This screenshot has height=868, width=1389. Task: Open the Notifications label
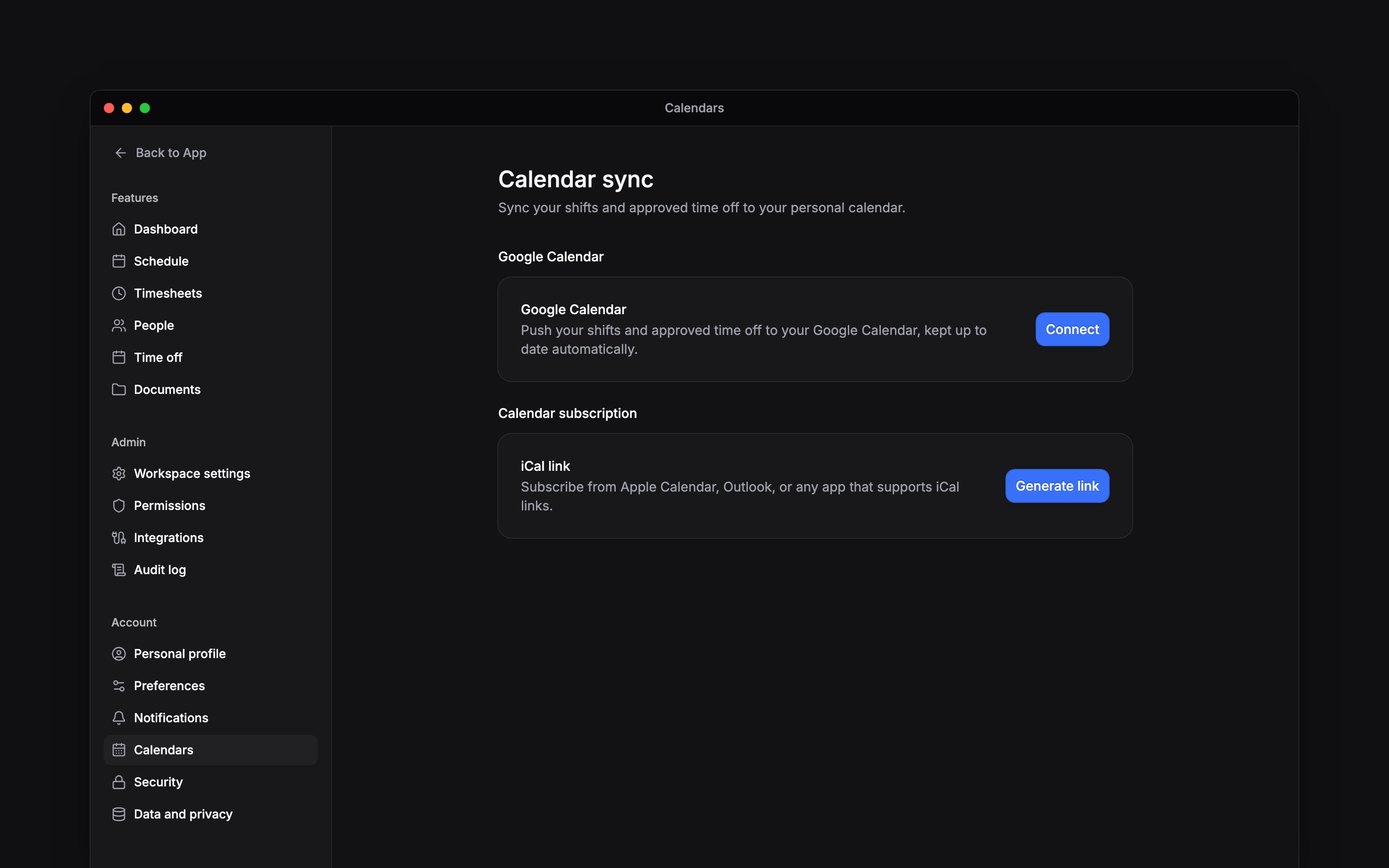click(x=171, y=718)
